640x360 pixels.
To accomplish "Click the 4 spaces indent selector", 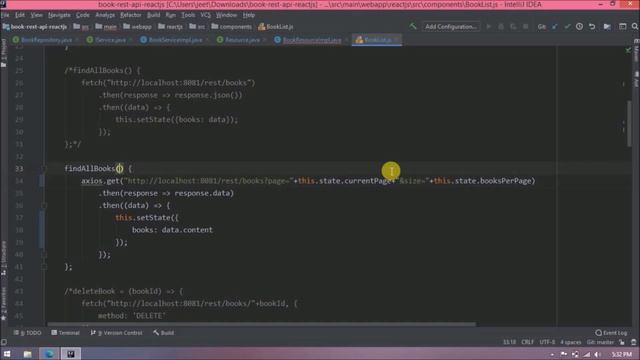I will (571, 342).
